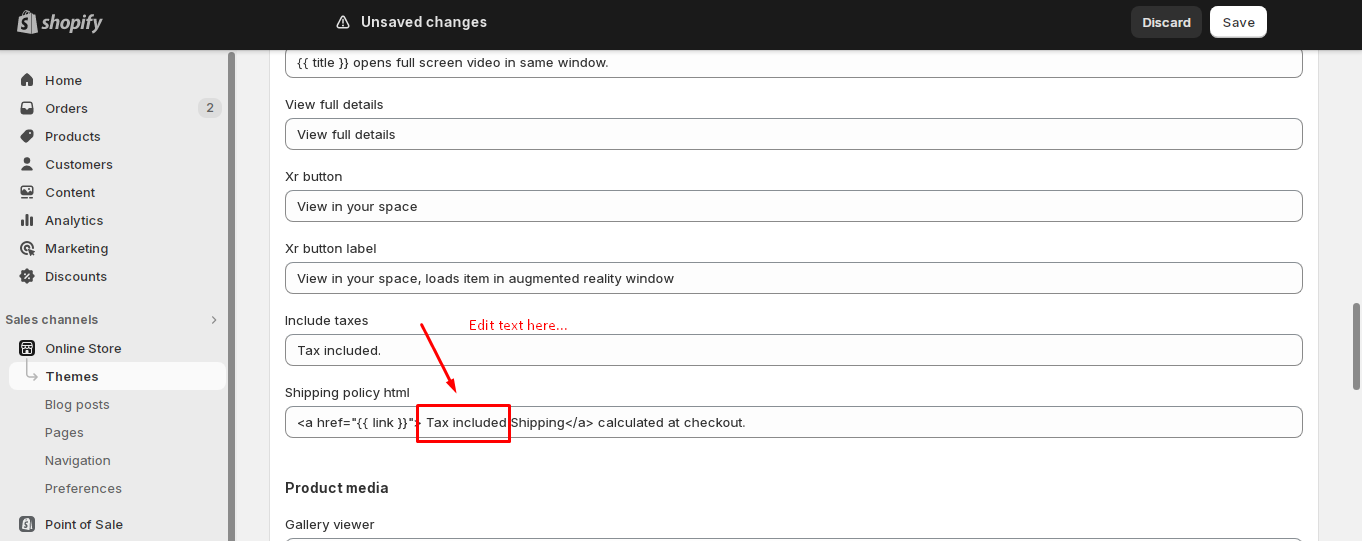Open the Home icon in sidebar
This screenshot has height=541, width=1362.
(x=27, y=80)
